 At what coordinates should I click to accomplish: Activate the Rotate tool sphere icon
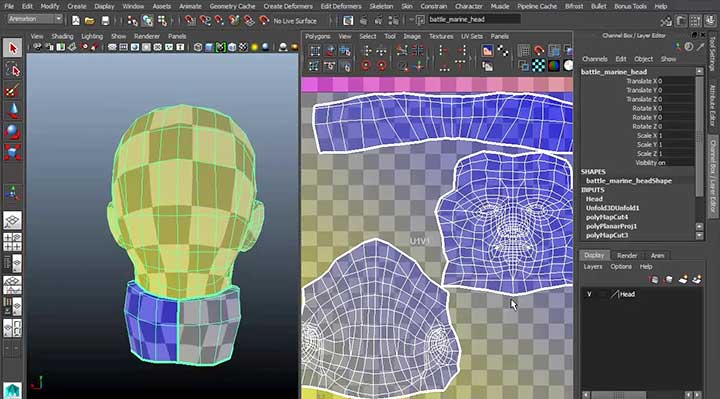coord(12,132)
